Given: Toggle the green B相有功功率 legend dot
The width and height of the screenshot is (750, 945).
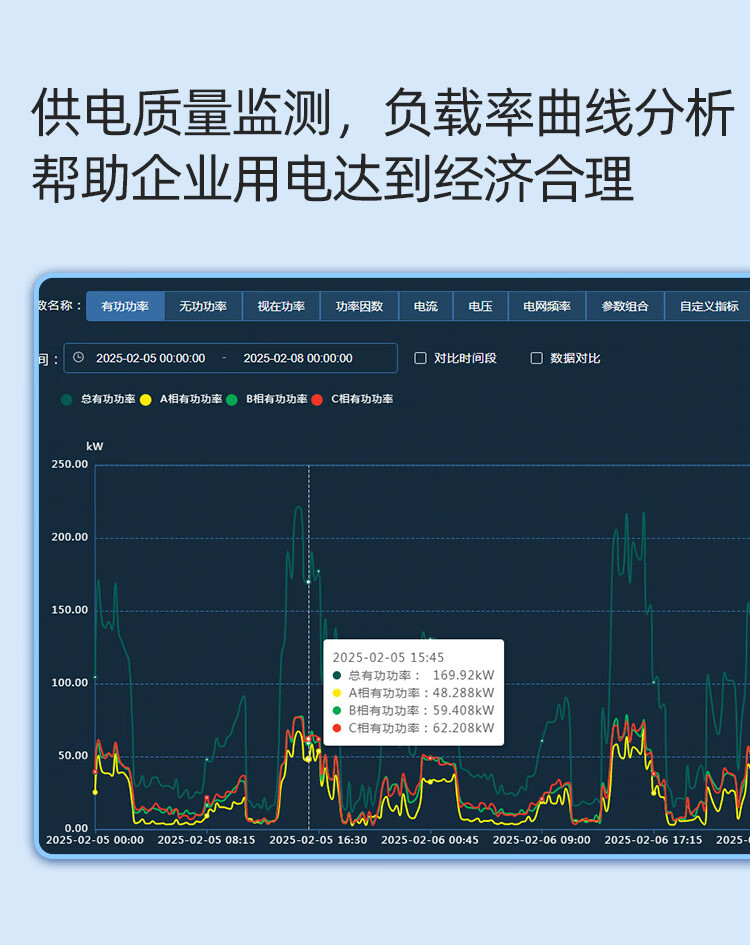Looking at the screenshot, I should pyautogui.click(x=232, y=399).
